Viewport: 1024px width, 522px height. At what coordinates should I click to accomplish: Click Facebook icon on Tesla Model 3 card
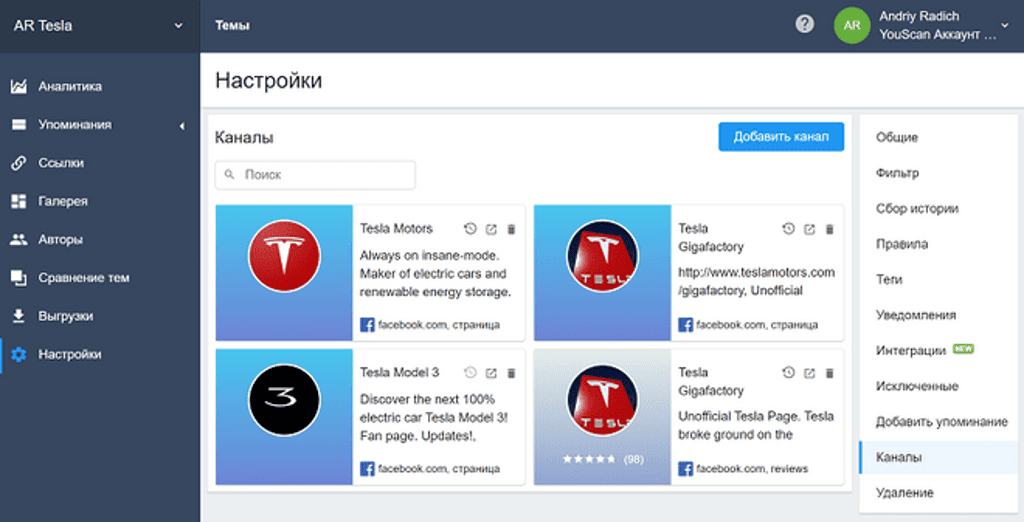click(x=367, y=468)
